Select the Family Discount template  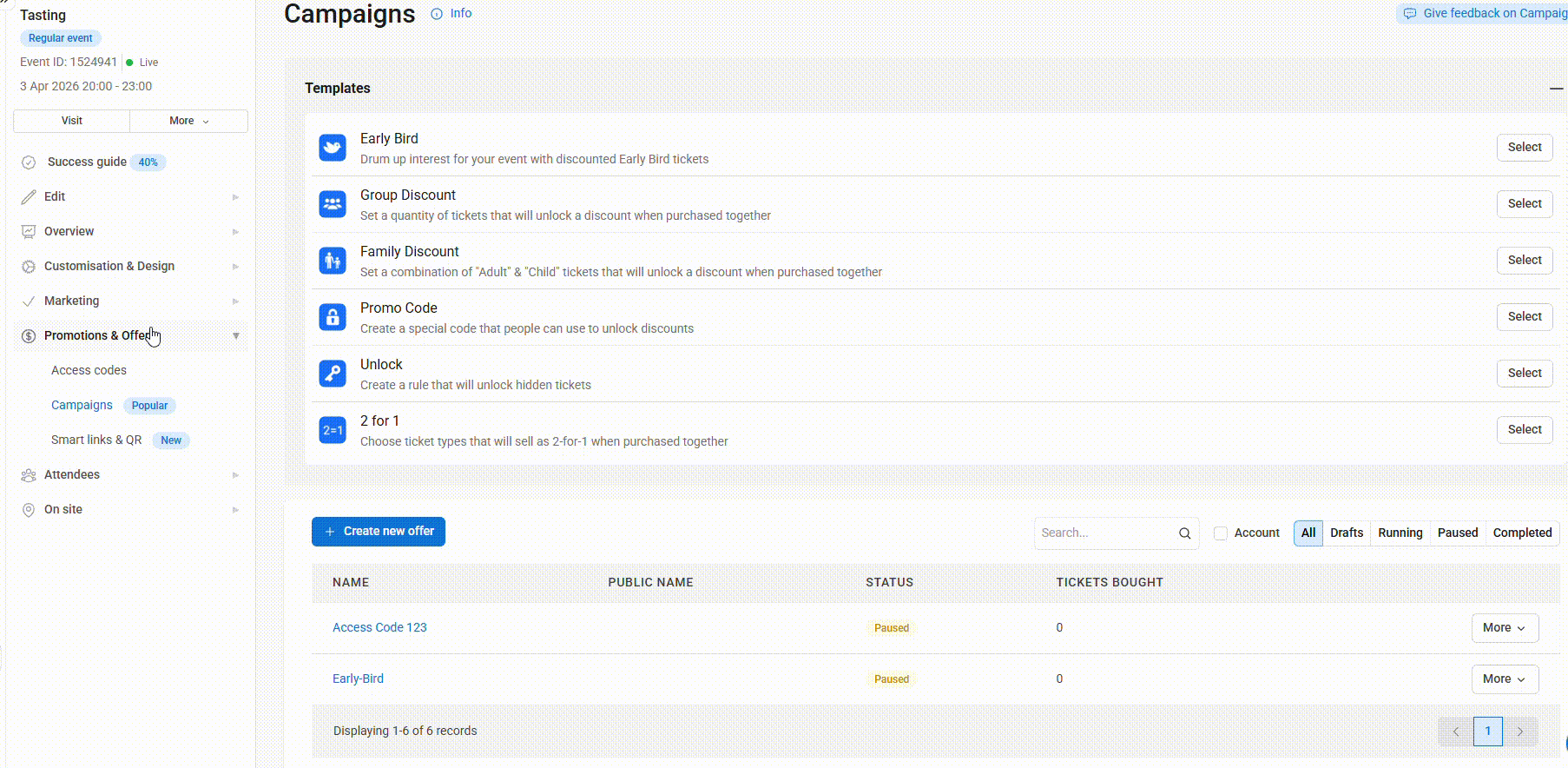[1525, 261]
